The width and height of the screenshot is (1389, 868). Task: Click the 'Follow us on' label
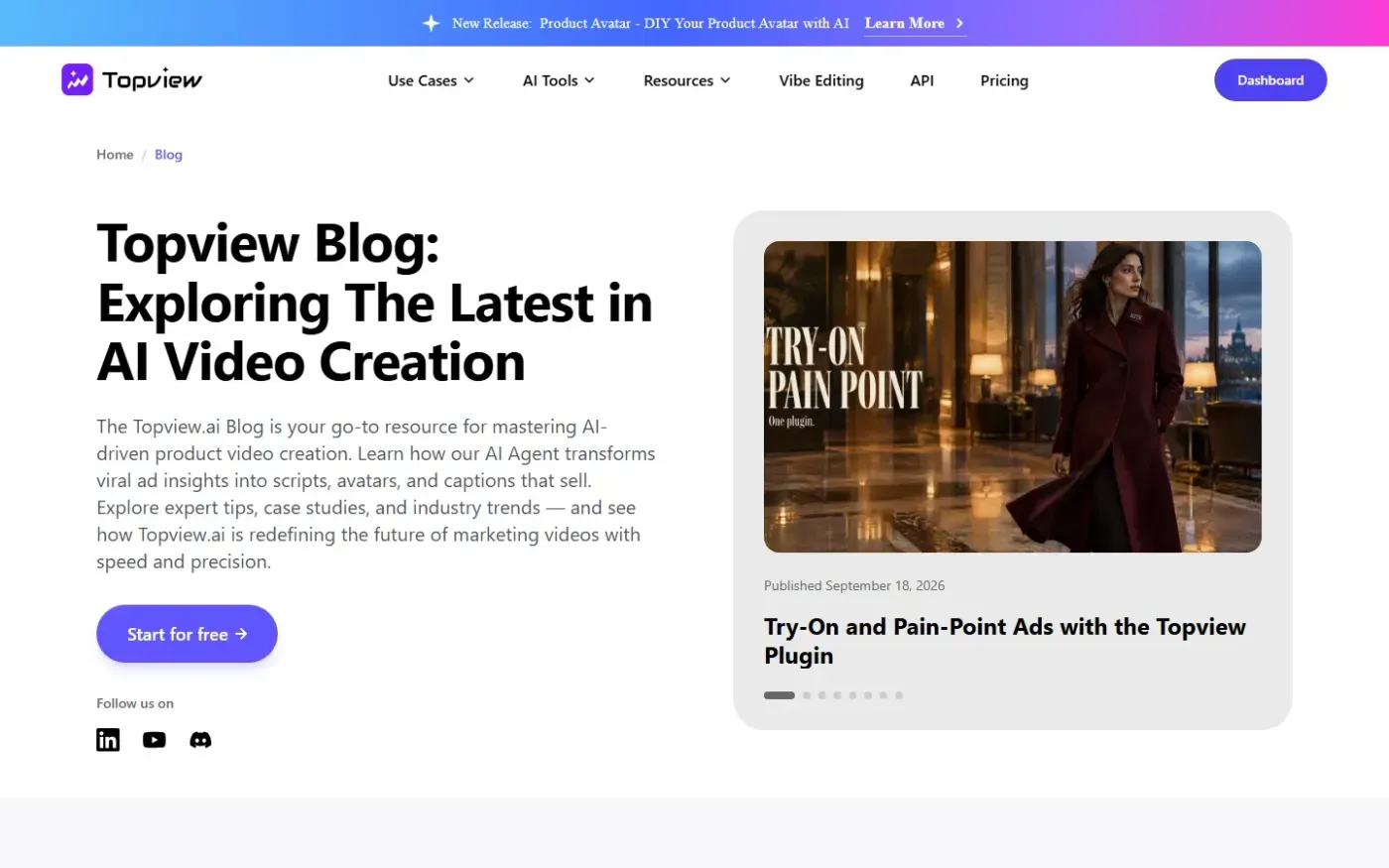[135, 703]
